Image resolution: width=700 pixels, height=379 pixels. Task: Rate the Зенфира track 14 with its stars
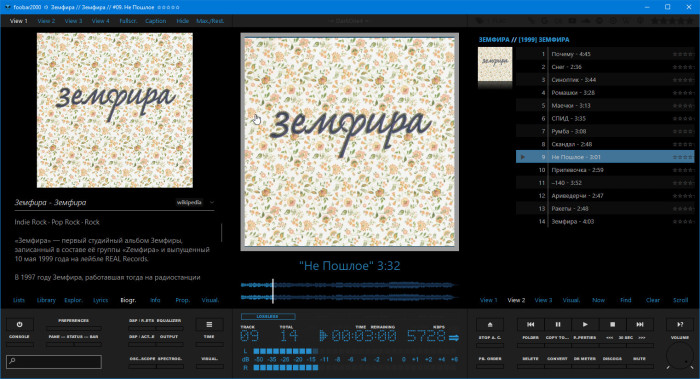point(683,221)
